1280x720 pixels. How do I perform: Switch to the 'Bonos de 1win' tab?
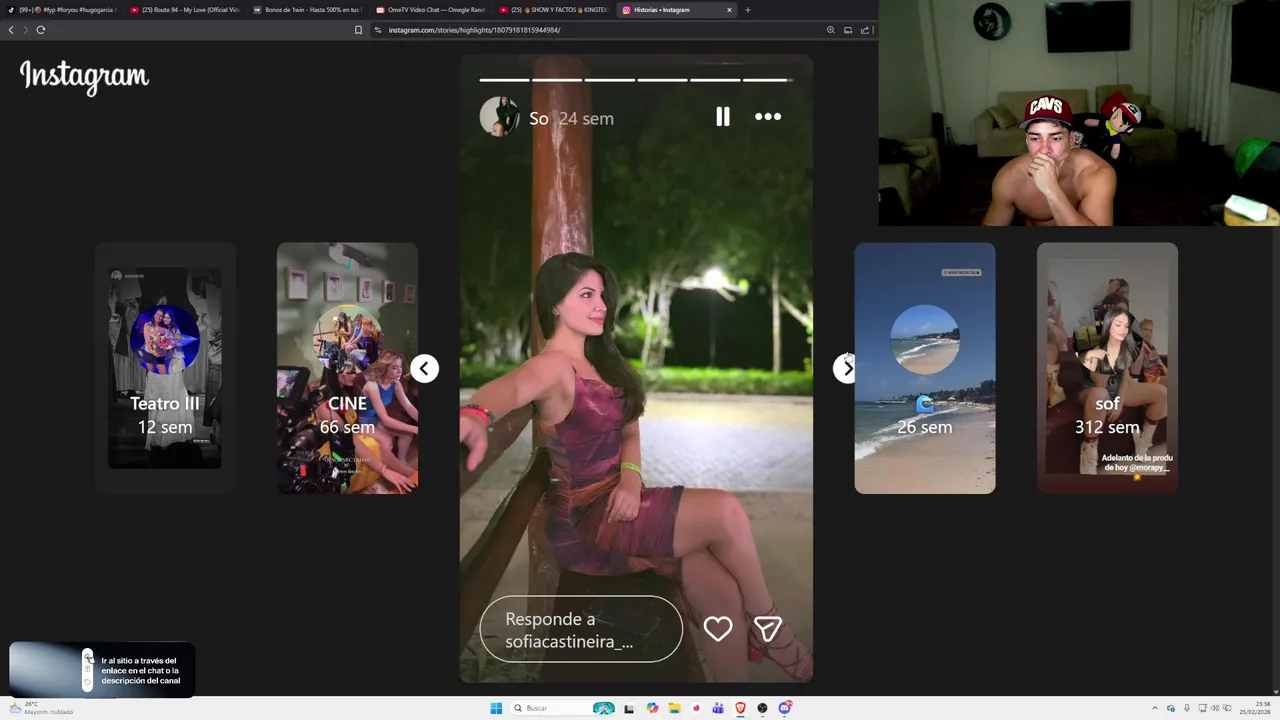pos(309,10)
